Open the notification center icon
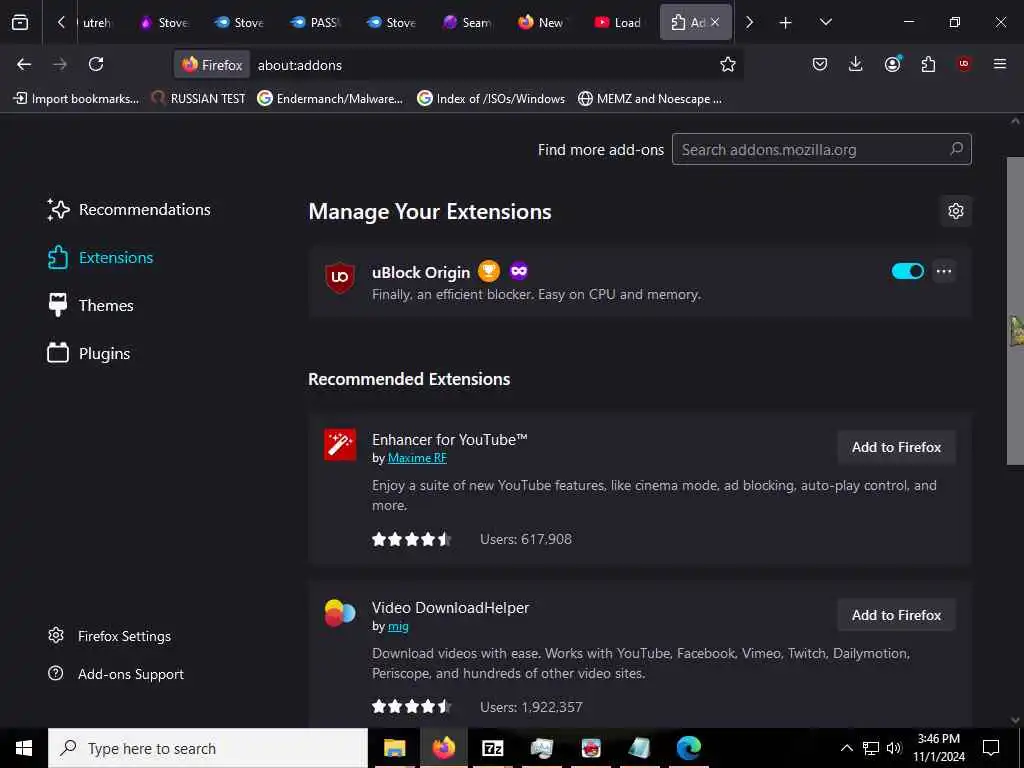 coord(991,748)
